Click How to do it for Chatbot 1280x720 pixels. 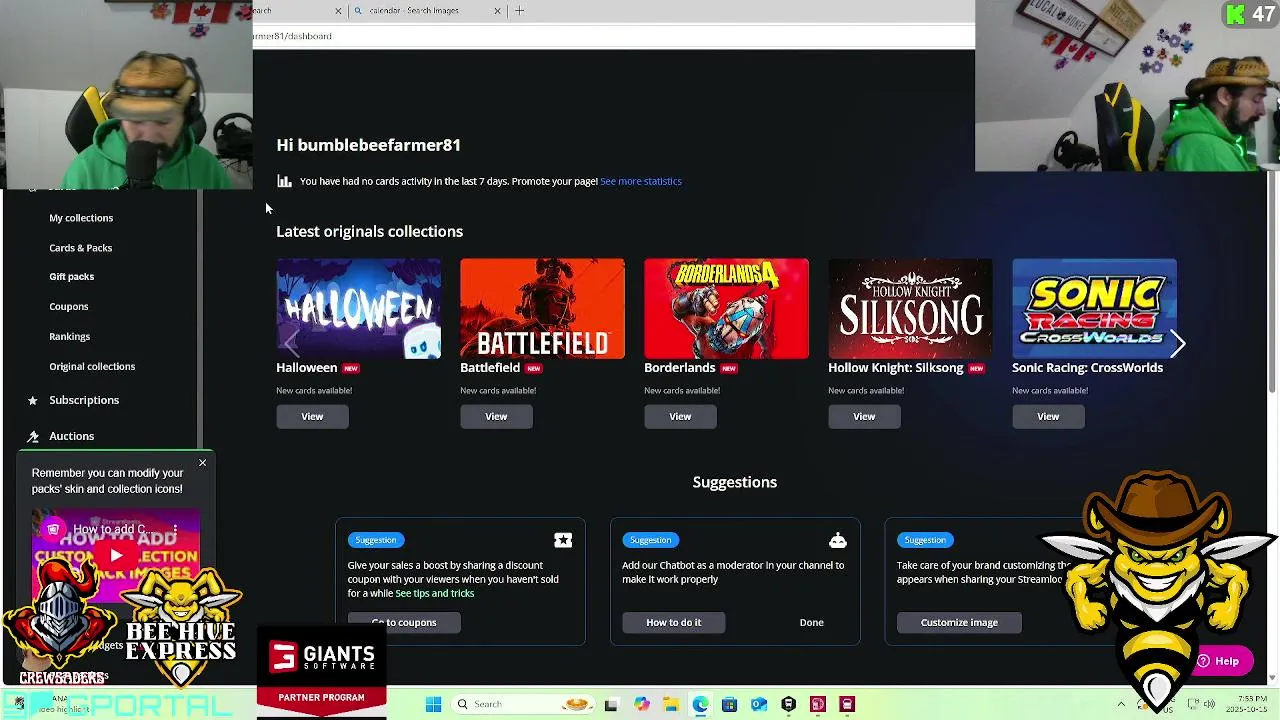pyautogui.click(x=673, y=622)
